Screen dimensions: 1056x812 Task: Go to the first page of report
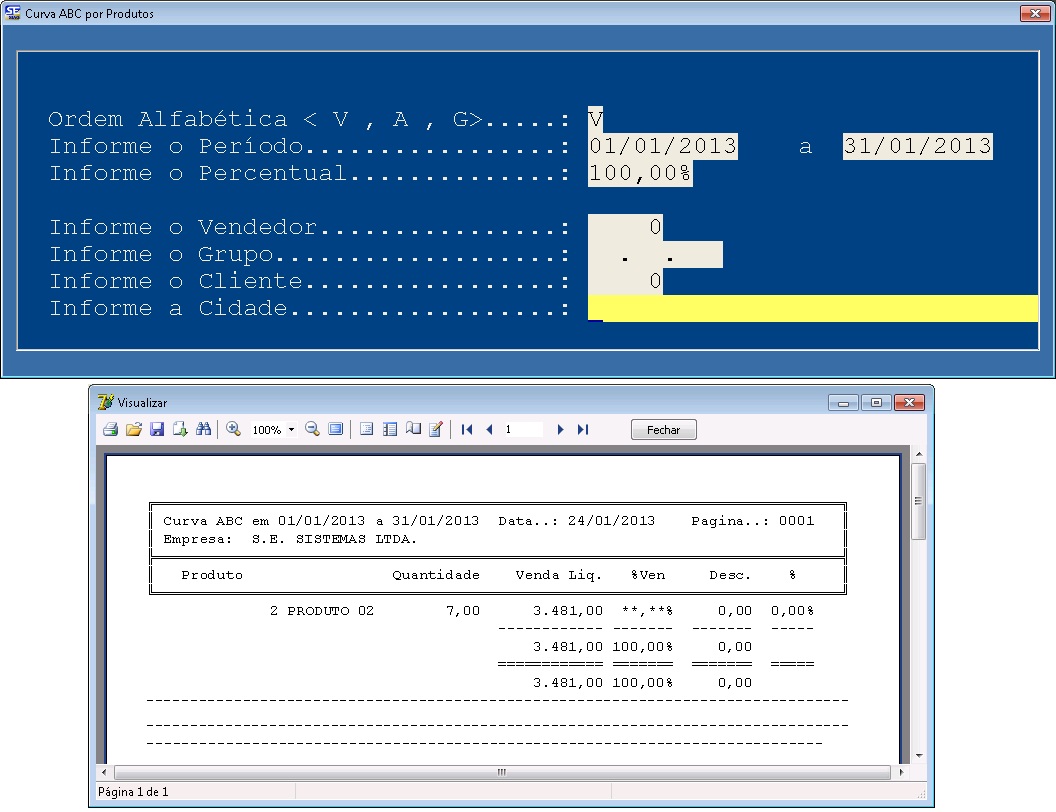point(467,429)
